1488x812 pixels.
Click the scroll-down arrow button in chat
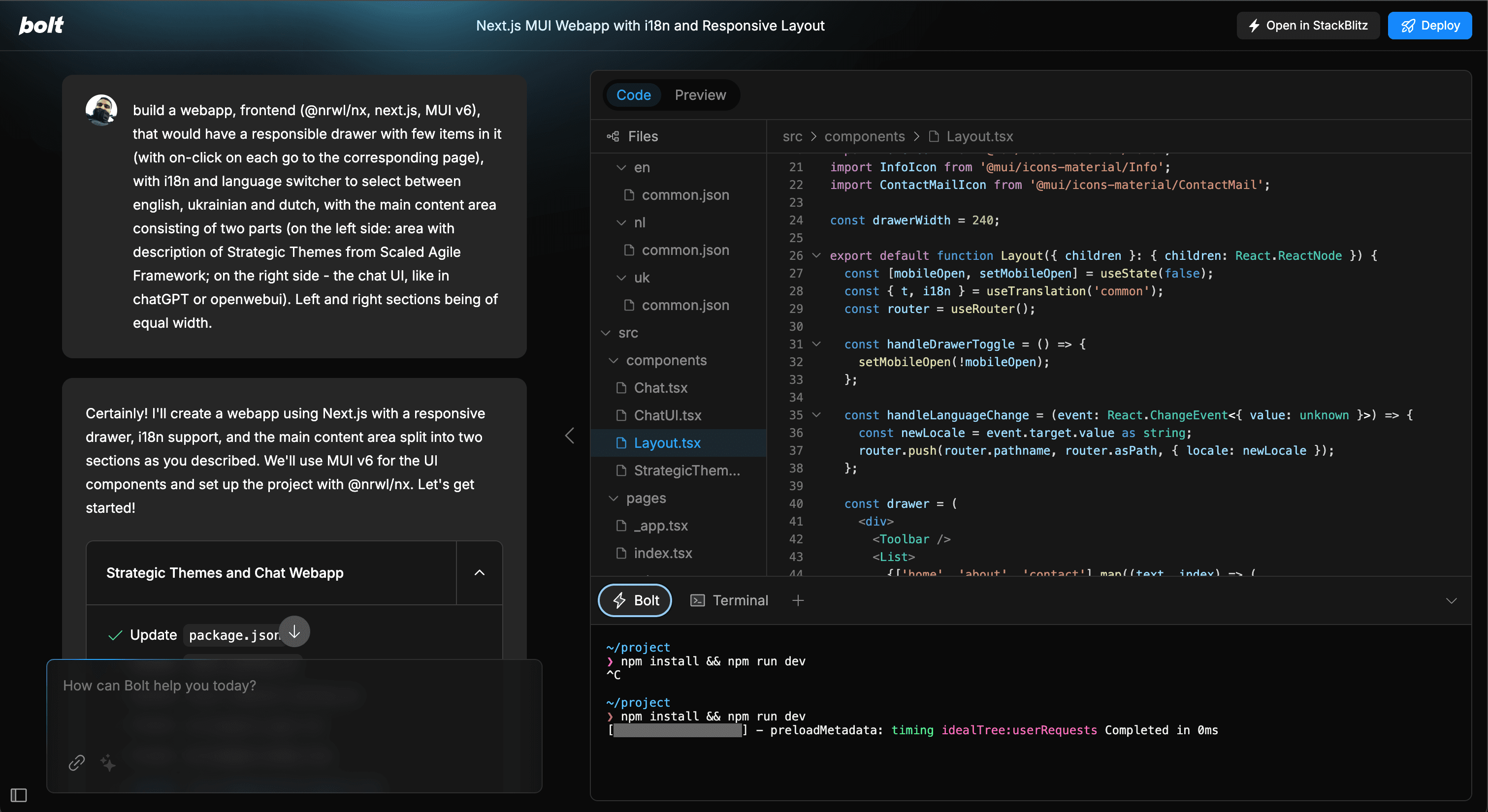[x=294, y=632]
